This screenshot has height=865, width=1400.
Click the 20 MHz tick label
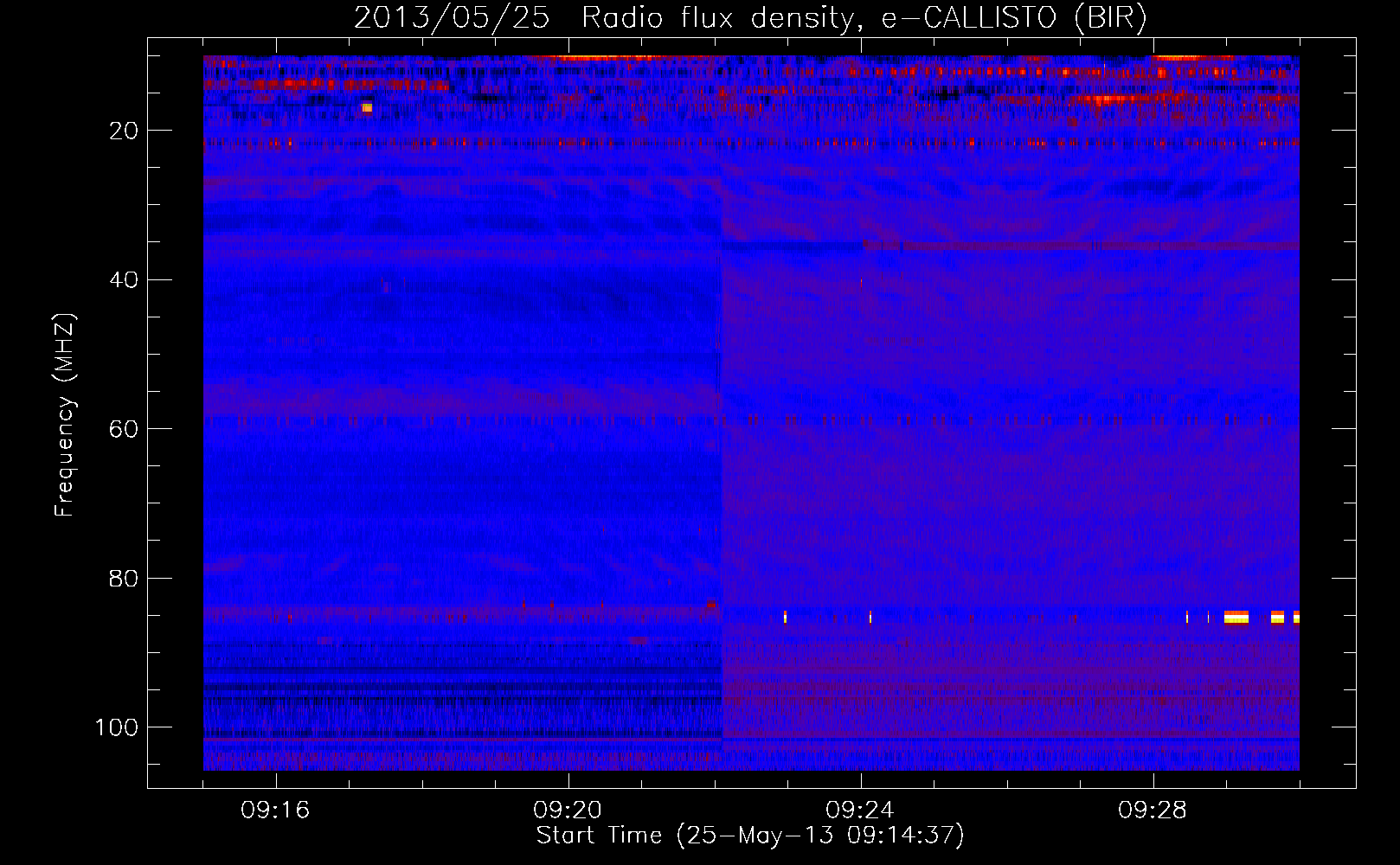124,131
